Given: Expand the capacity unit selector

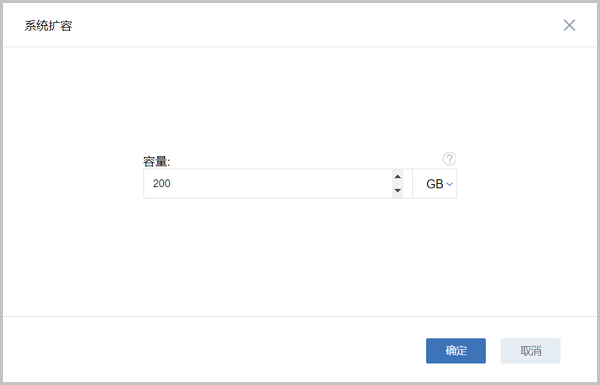Looking at the screenshot, I should tap(435, 184).
